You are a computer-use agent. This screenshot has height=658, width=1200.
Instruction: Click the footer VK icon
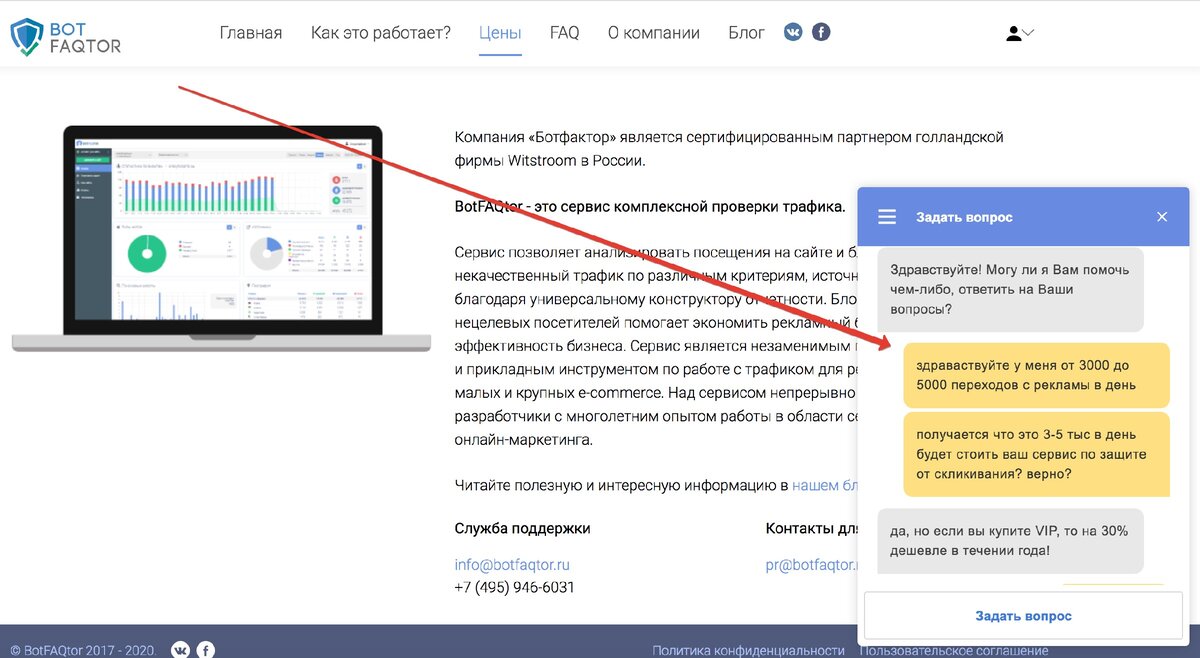pyautogui.click(x=180, y=650)
